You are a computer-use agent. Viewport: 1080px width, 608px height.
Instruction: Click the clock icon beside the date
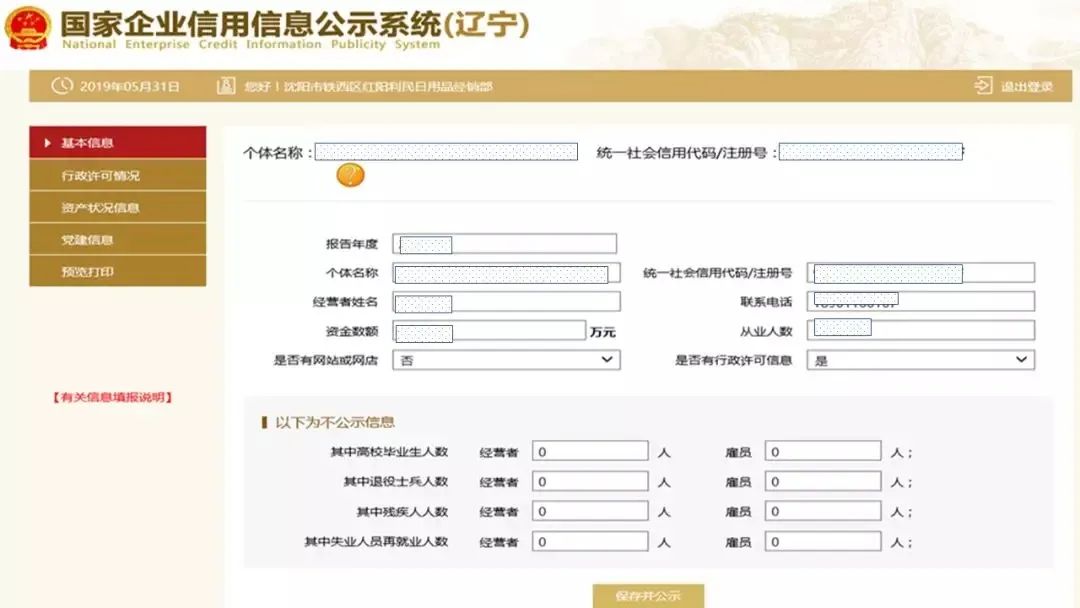click(62, 87)
